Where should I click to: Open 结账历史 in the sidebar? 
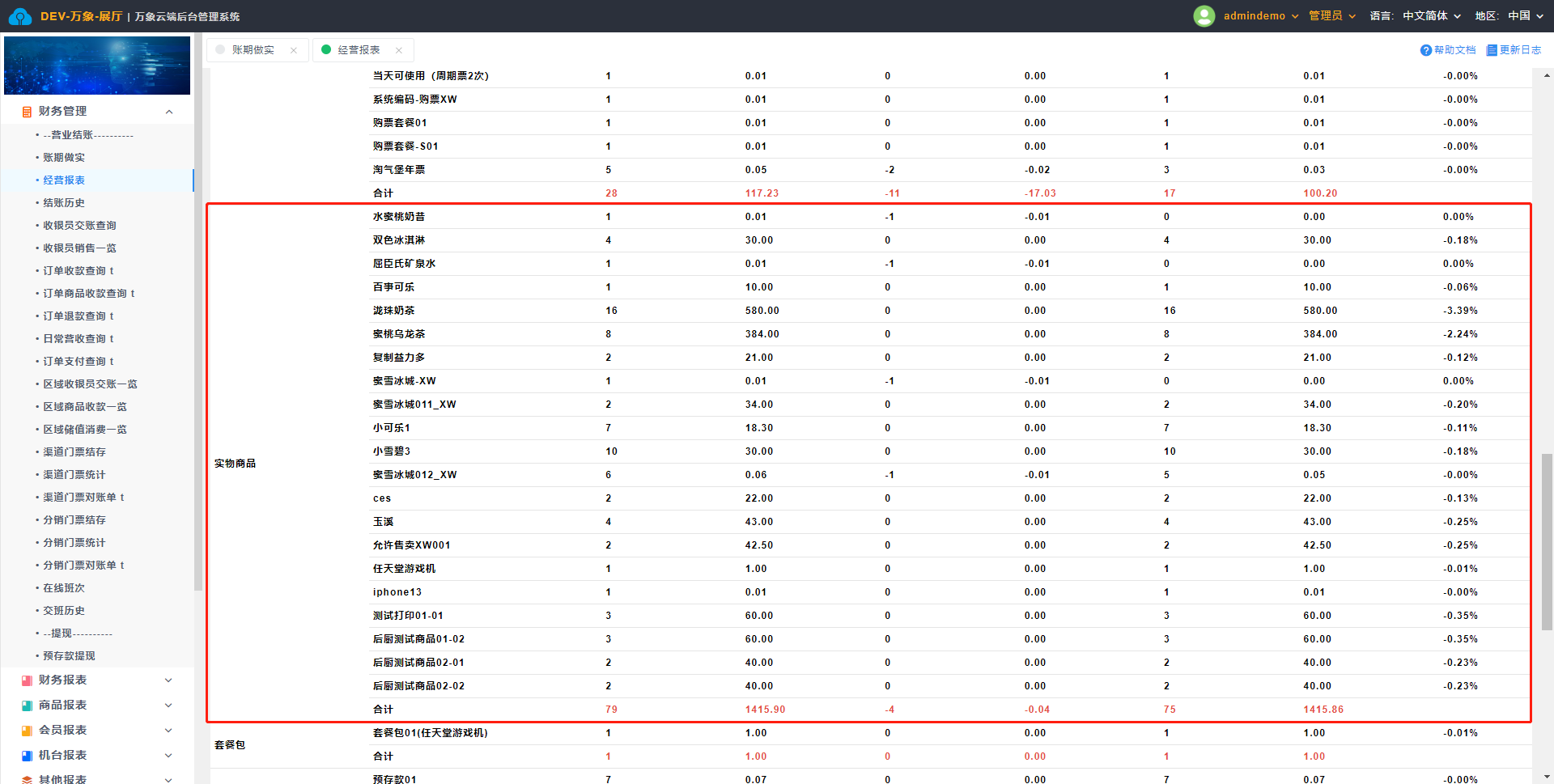pyautogui.click(x=64, y=203)
